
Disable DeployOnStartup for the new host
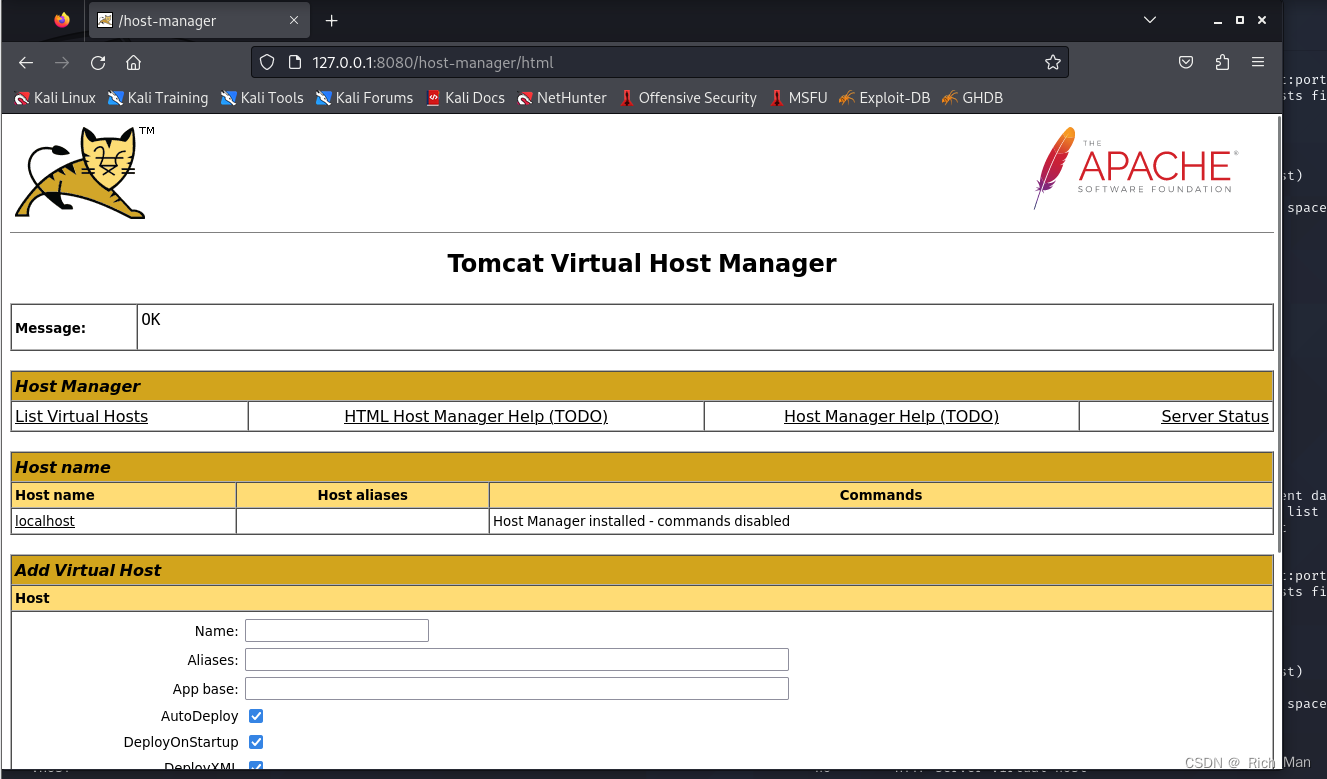(x=256, y=742)
